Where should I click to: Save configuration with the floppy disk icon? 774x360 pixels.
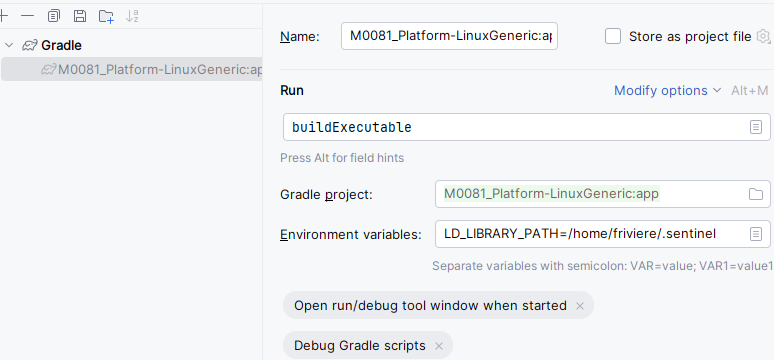coord(79,16)
